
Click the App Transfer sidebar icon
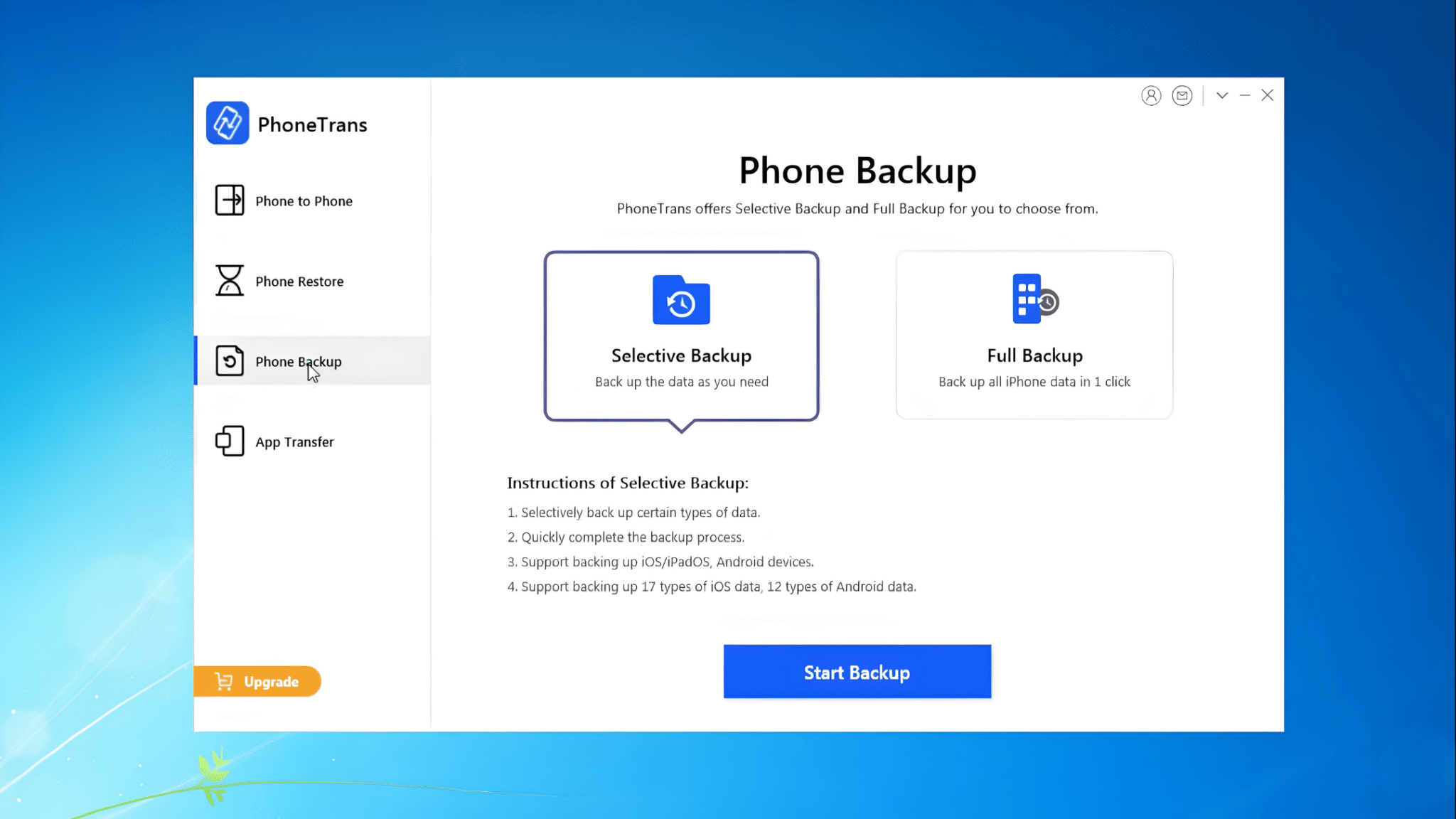pos(230,441)
